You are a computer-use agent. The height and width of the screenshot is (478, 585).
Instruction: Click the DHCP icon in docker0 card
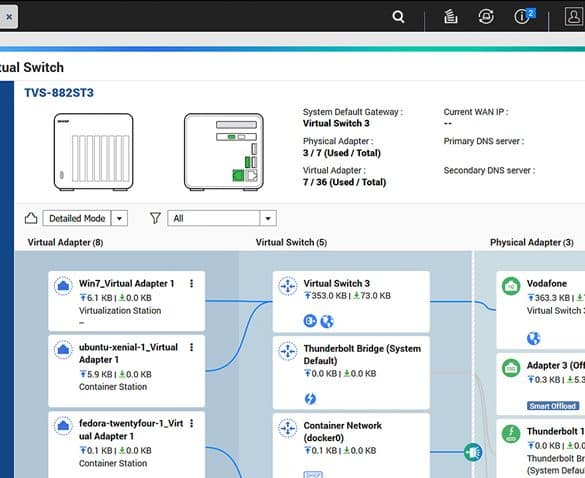(313, 475)
